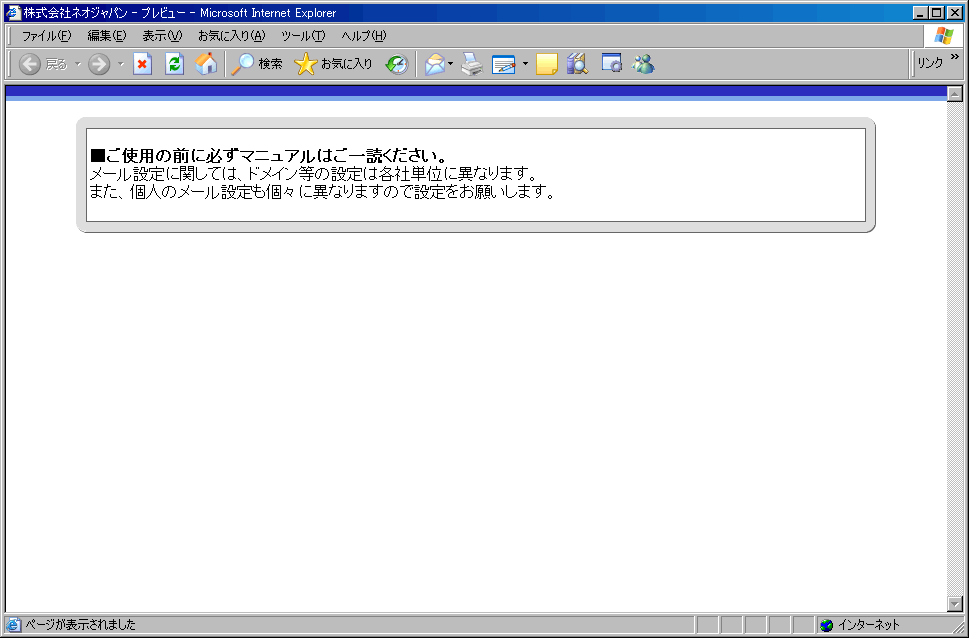Expand the links bar chevron
The image size is (969, 638).
coord(954,58)
